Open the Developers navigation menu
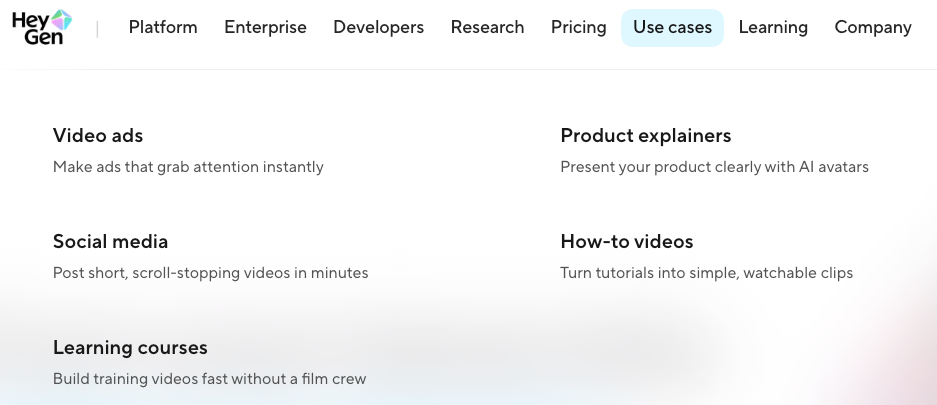 [378, 28]
